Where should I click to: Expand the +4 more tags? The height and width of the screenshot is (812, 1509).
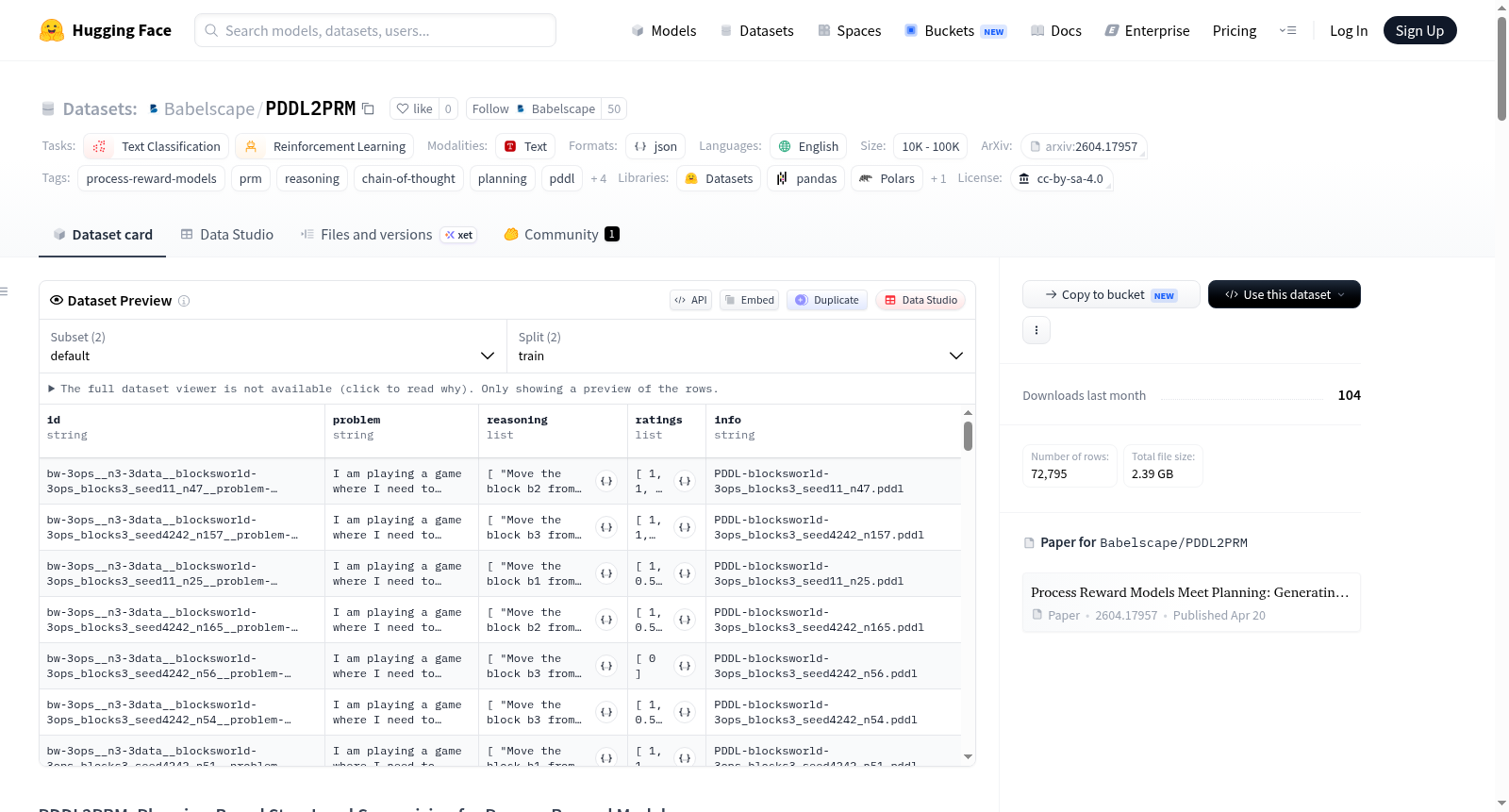(x=599, y=178)
